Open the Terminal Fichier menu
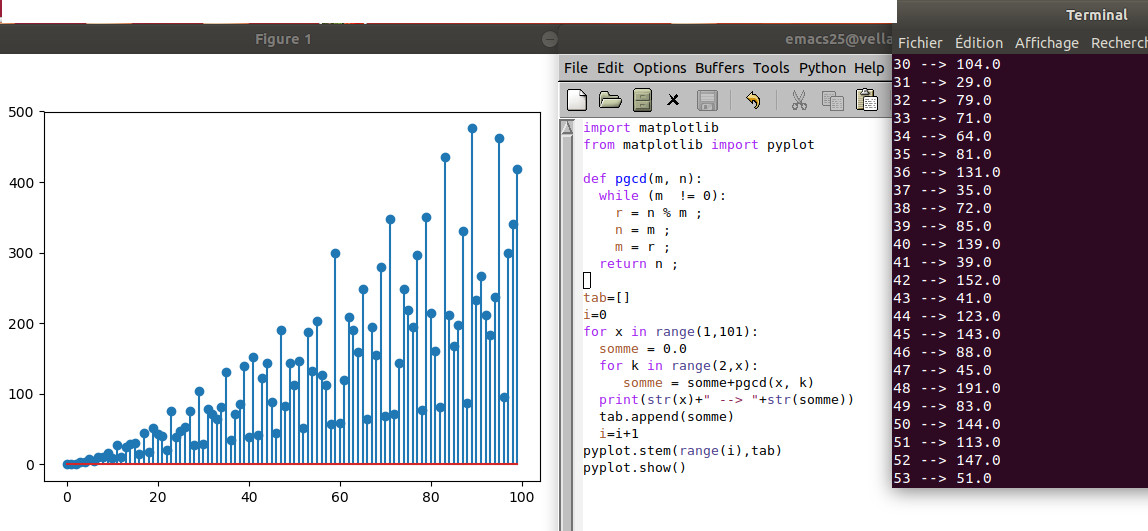This screenshot has height=531, width=1148. coord(920,43)
